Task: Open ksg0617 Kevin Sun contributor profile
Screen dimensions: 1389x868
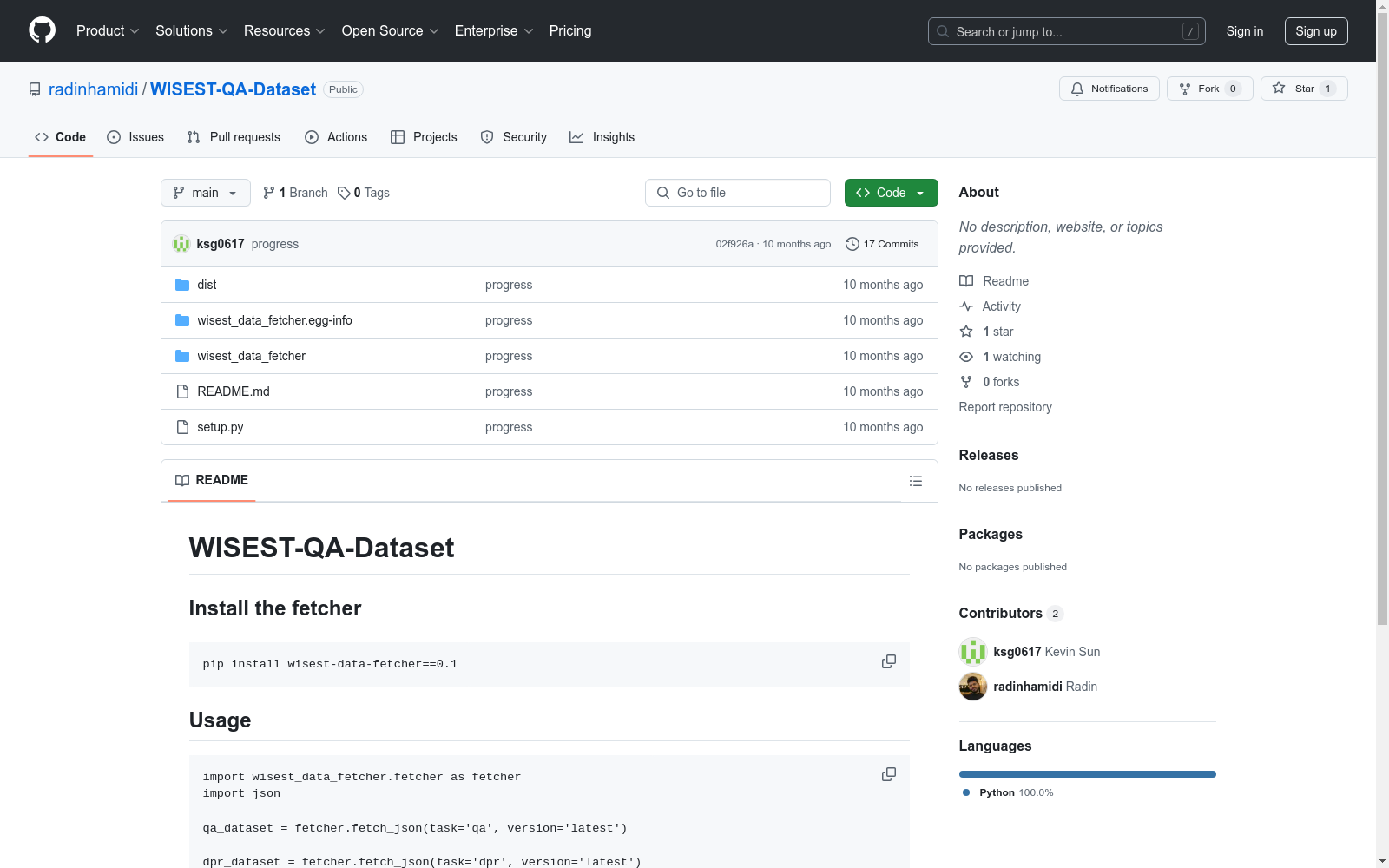Action: pyautogui.click(x=1047, y=652)
